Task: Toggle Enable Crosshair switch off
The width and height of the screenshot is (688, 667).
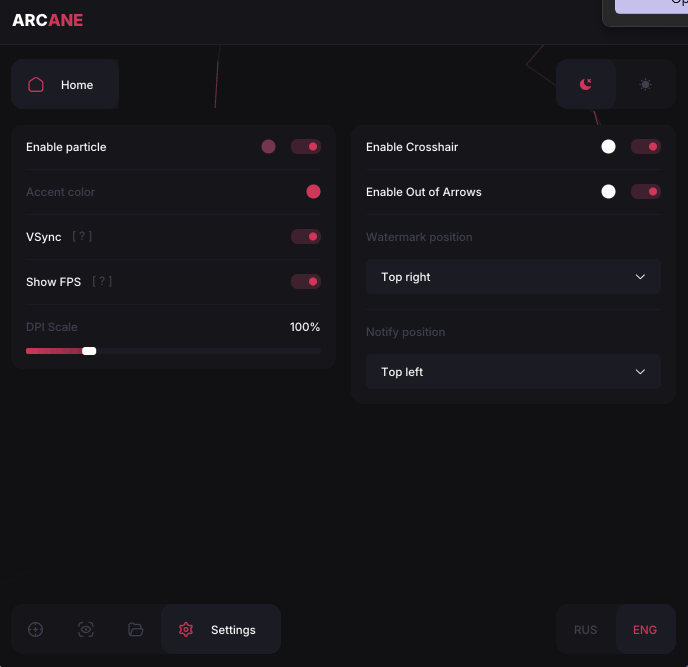Action: coord(645,147)
